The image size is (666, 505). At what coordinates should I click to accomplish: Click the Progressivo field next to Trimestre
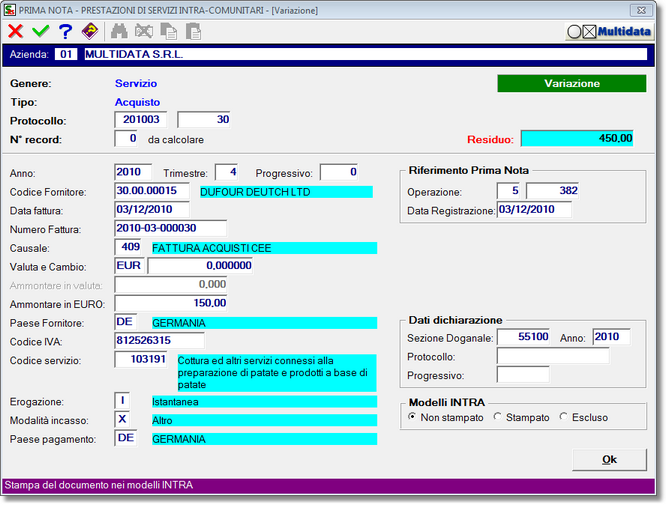tap(339, 172)
